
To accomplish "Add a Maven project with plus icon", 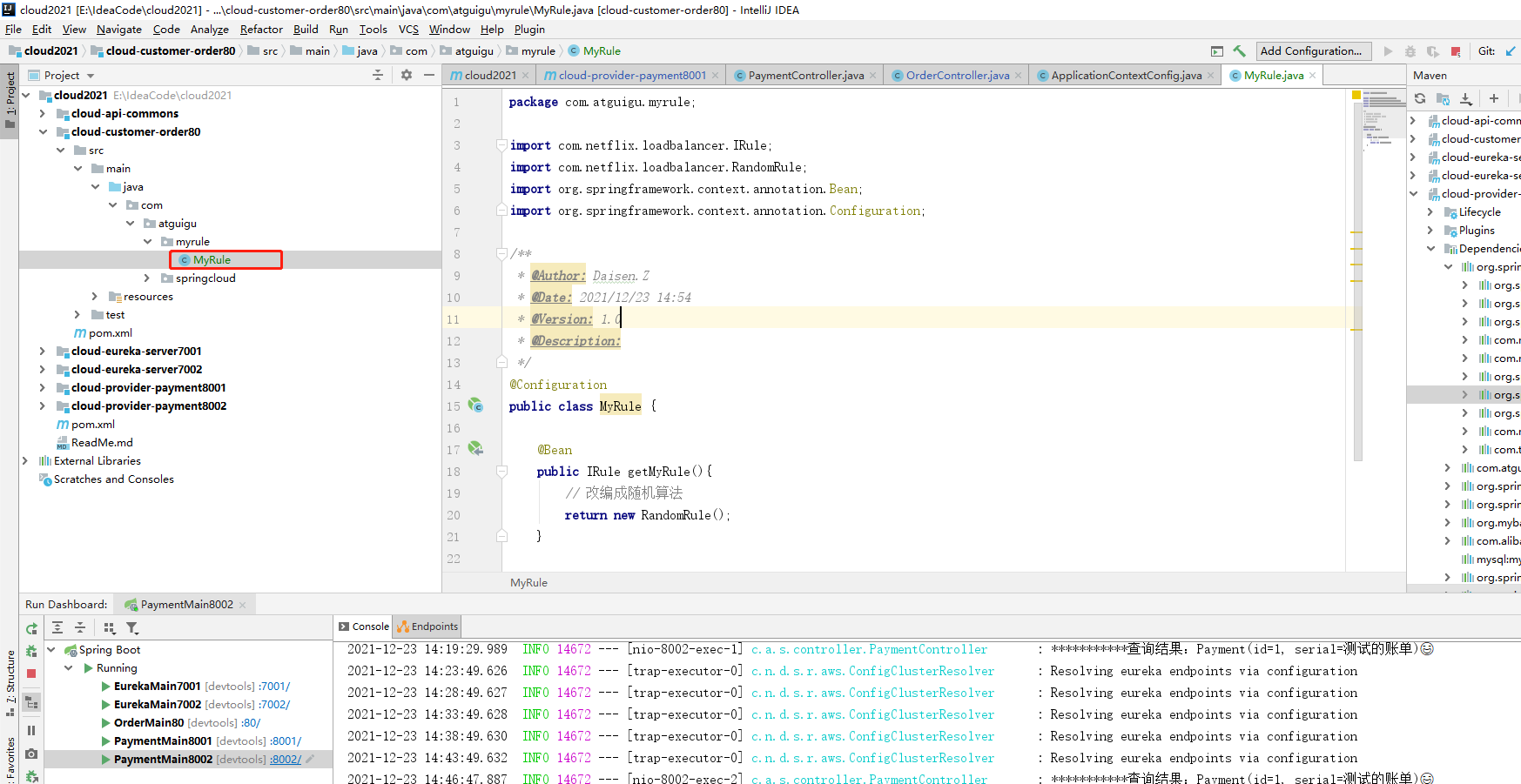I will (1494, 98).
